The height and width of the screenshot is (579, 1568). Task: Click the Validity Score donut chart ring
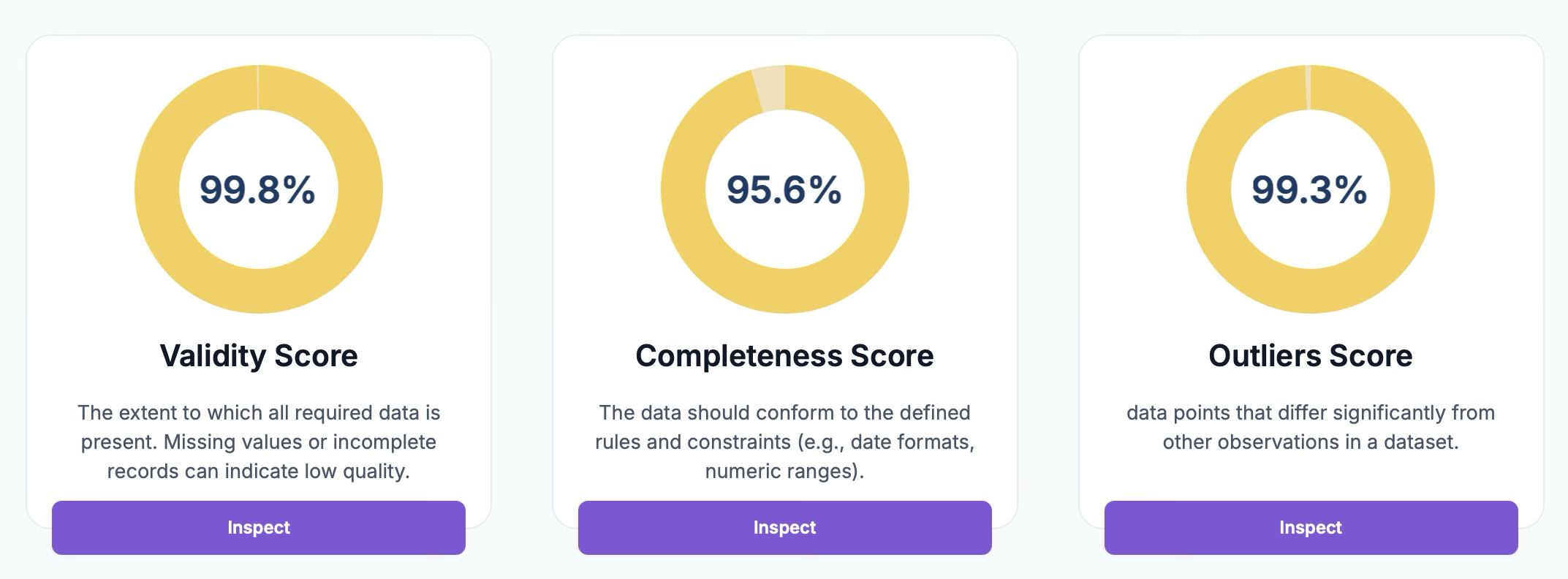[157, 189]
